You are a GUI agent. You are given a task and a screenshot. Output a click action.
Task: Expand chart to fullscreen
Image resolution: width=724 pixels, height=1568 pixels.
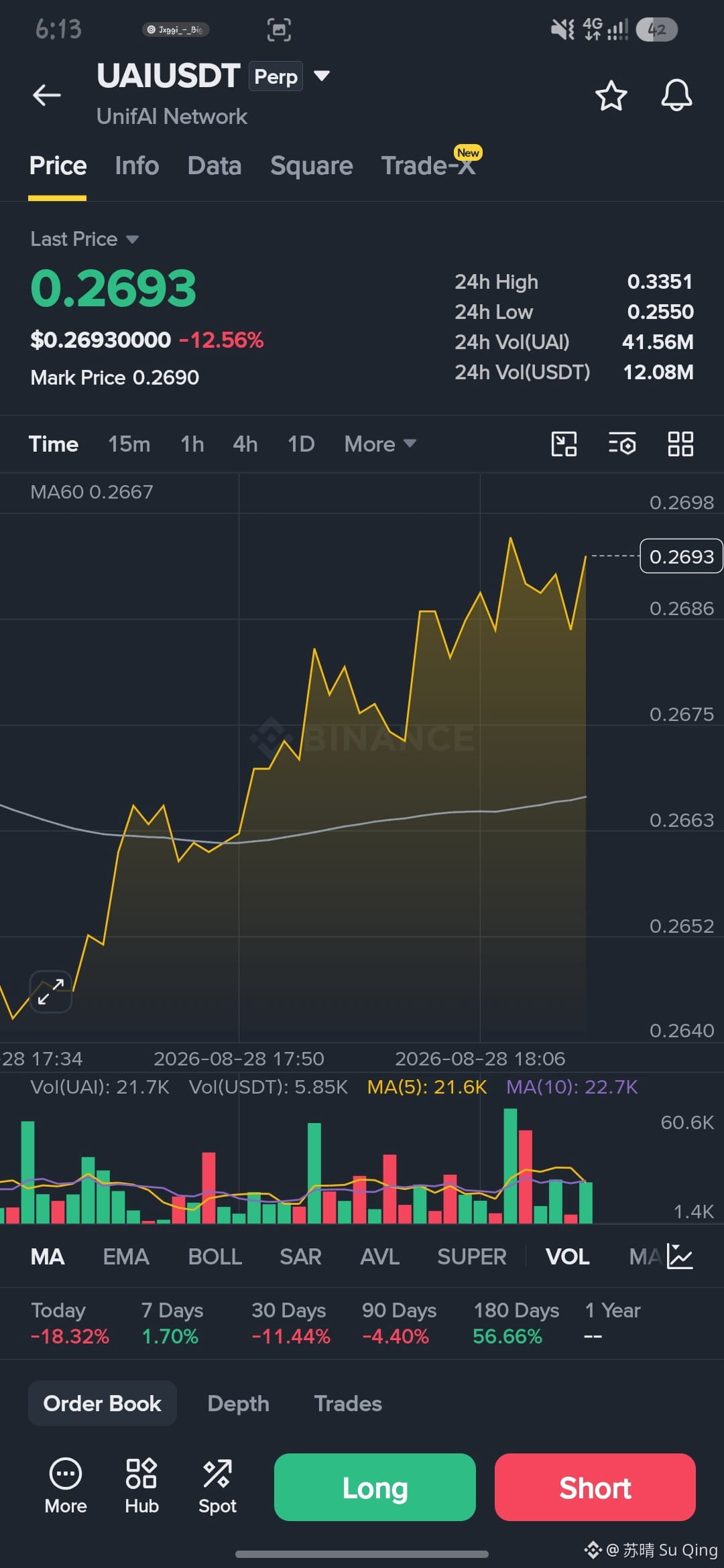tap(51, 991)
